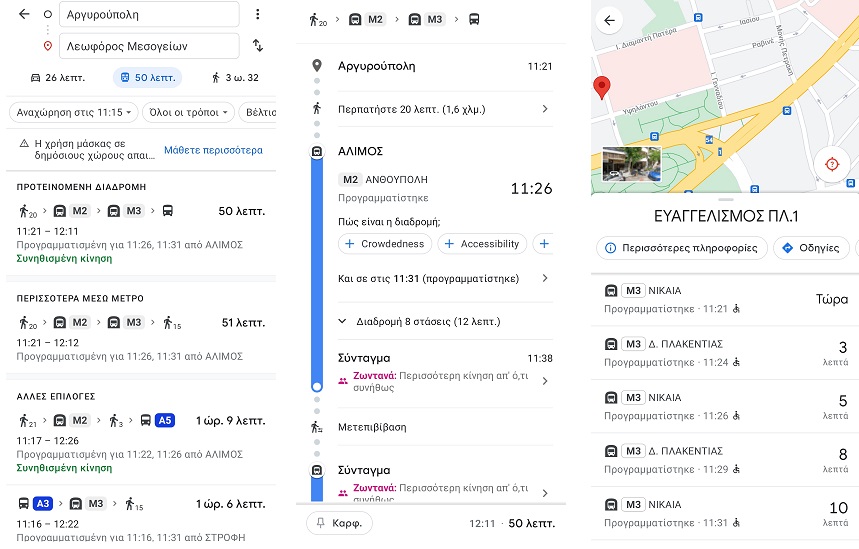The height and width of the screenshot is (549, 859).
Task: Select the M3 Δ. ΠΛΑΚΕΝΤΙΑΣ 11:24 departure
Action: [x=725, y=353]
